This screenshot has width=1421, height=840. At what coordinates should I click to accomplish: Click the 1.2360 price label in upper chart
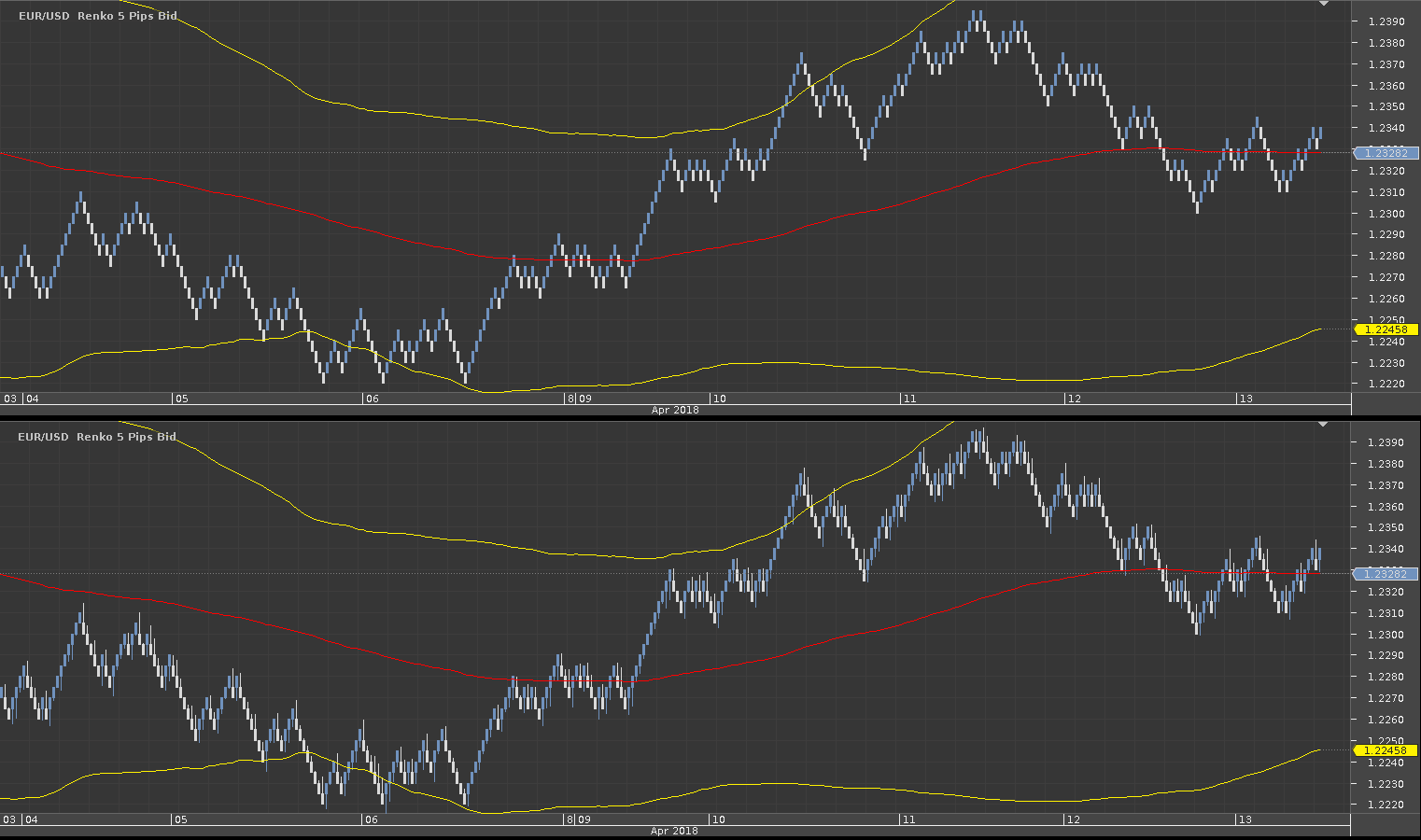click(1386, 86)
